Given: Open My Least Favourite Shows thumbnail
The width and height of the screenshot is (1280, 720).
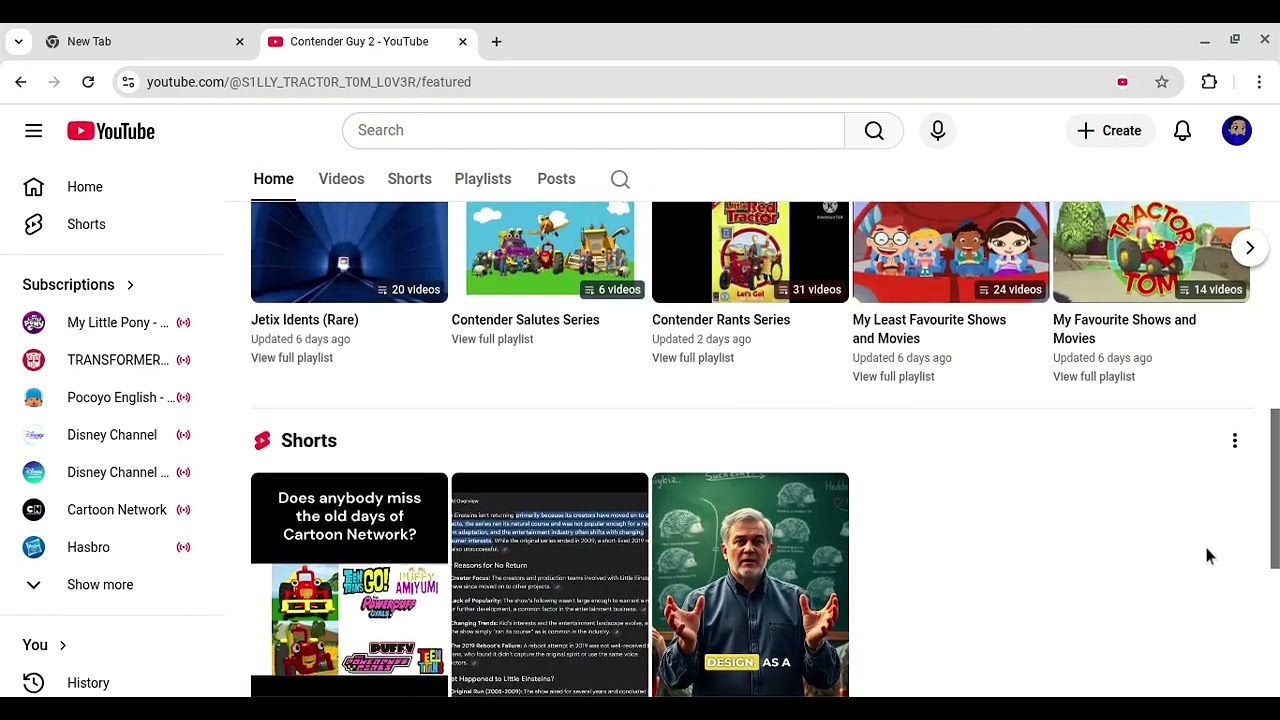Looking at the screenshot, I should [x=951, y=252].
